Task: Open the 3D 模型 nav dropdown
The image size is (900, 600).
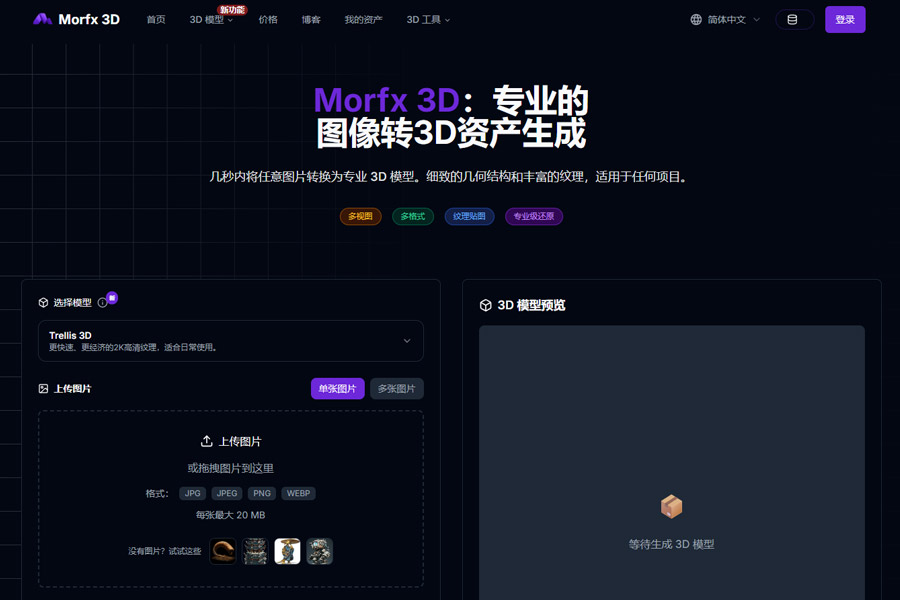Action: [x=211, y=20]
